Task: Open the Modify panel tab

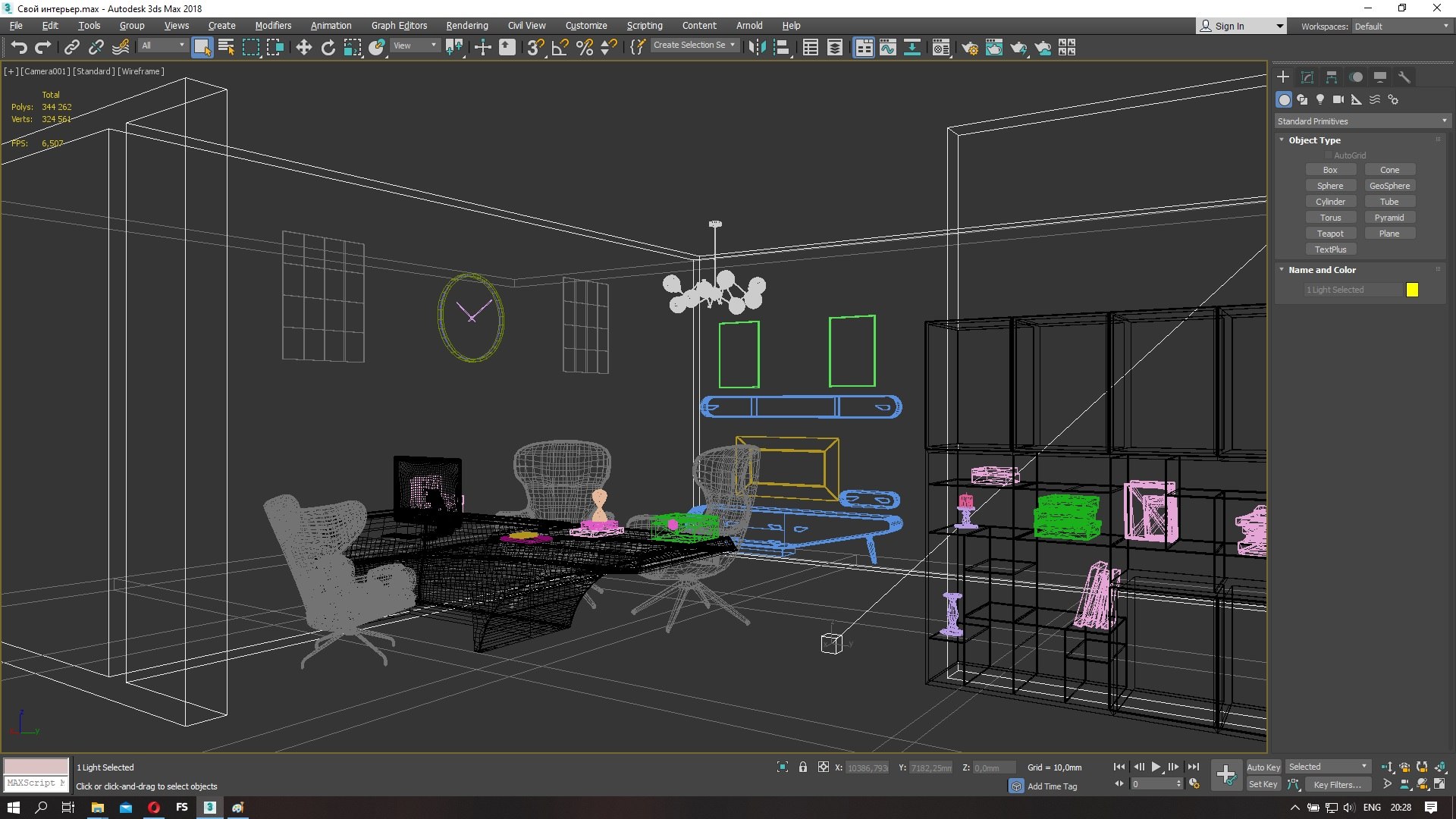Action: coord(1307,77)
